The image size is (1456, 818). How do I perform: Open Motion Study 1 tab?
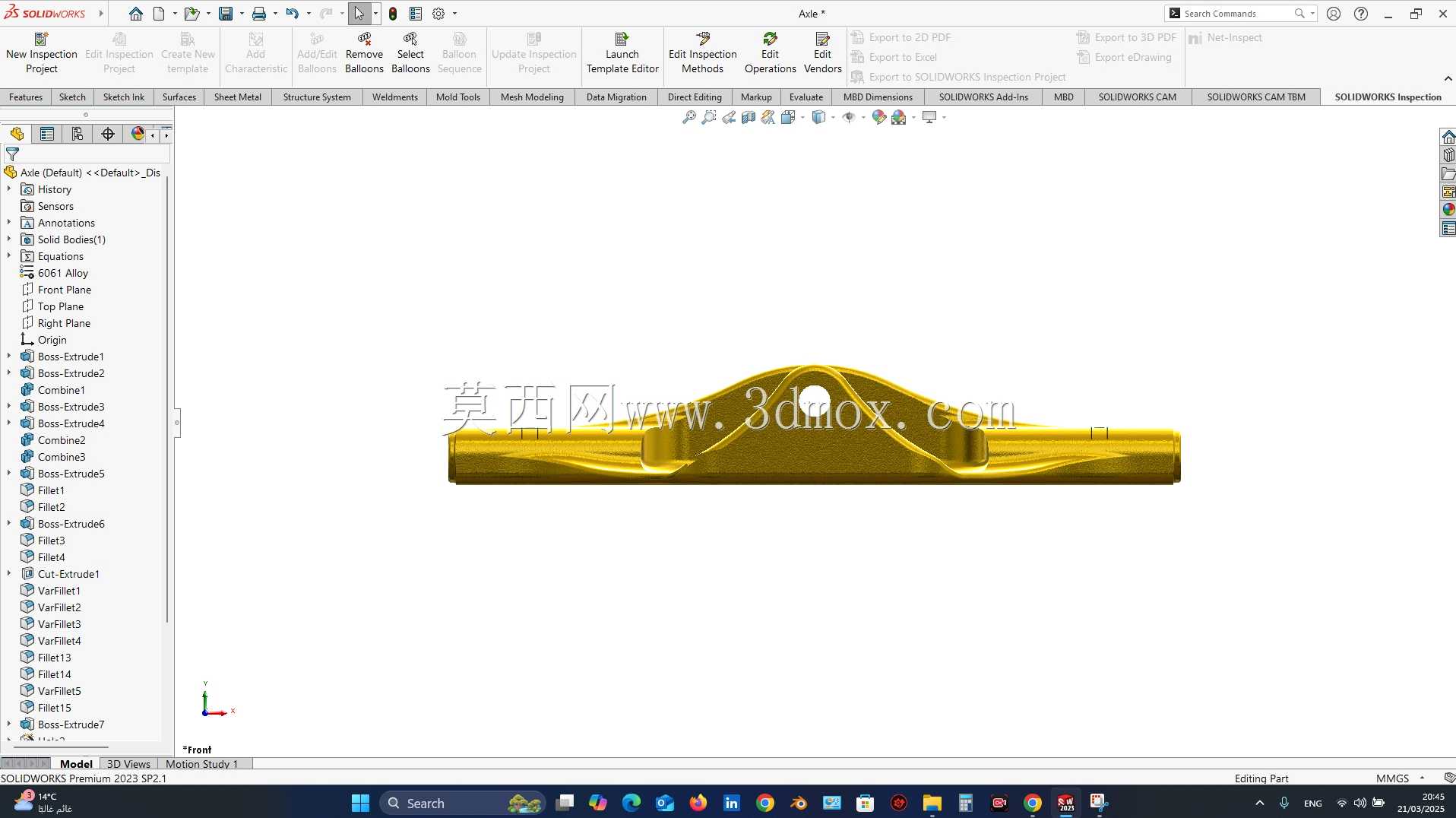point(202,764)
